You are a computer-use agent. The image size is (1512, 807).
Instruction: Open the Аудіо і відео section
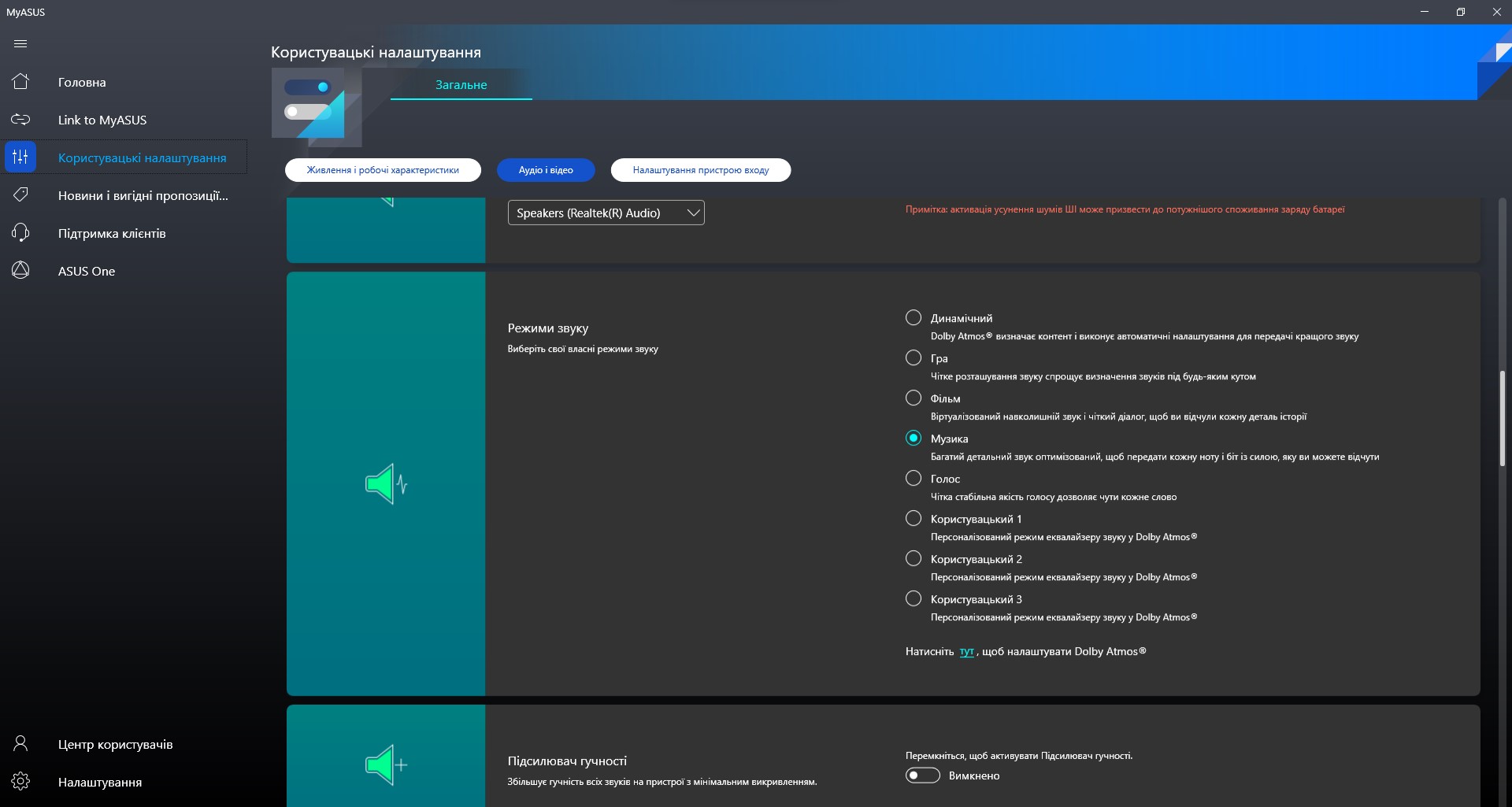pos(546,170)
